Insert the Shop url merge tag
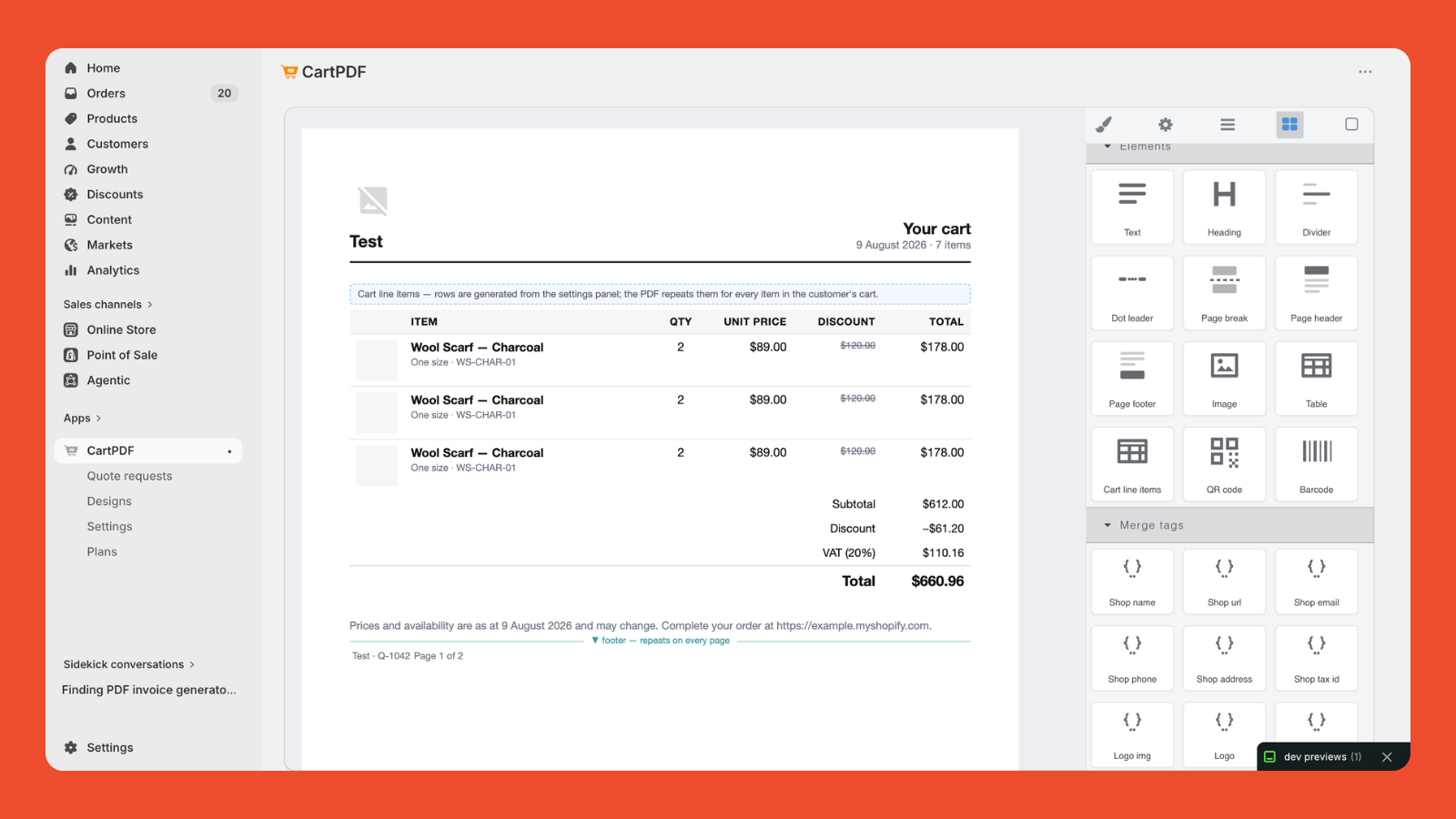Image resolution: width=1456 pixels, height=819 pixels. click(x=1224, y=581)
